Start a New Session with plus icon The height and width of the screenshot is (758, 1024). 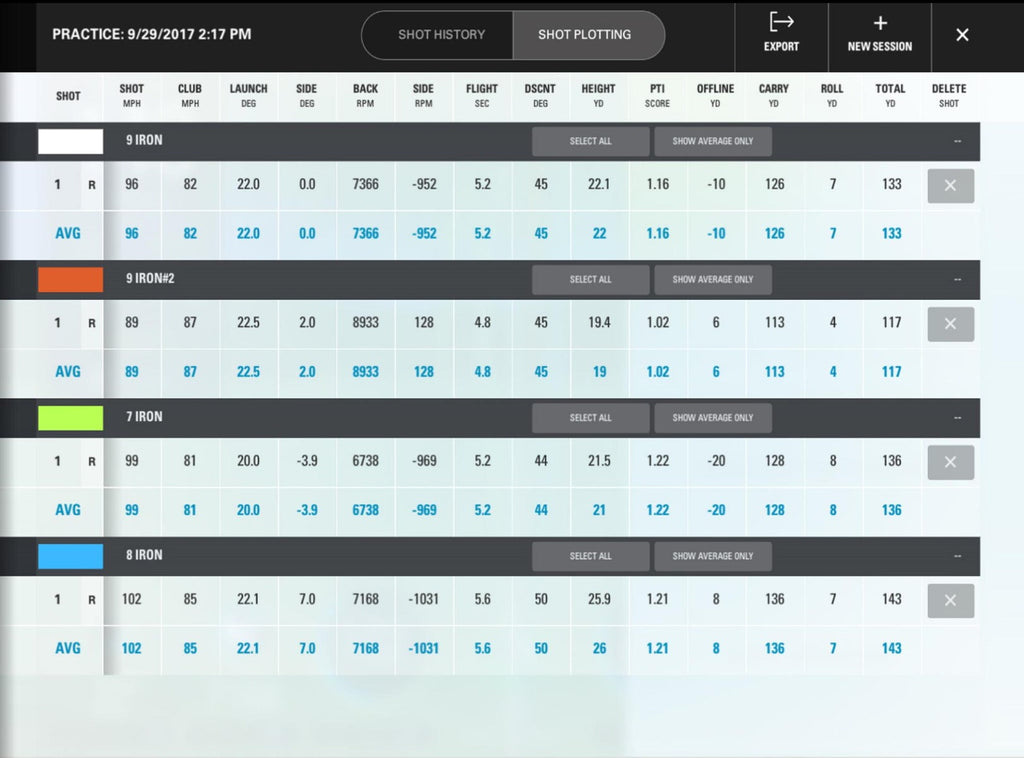tap(880, 33)
